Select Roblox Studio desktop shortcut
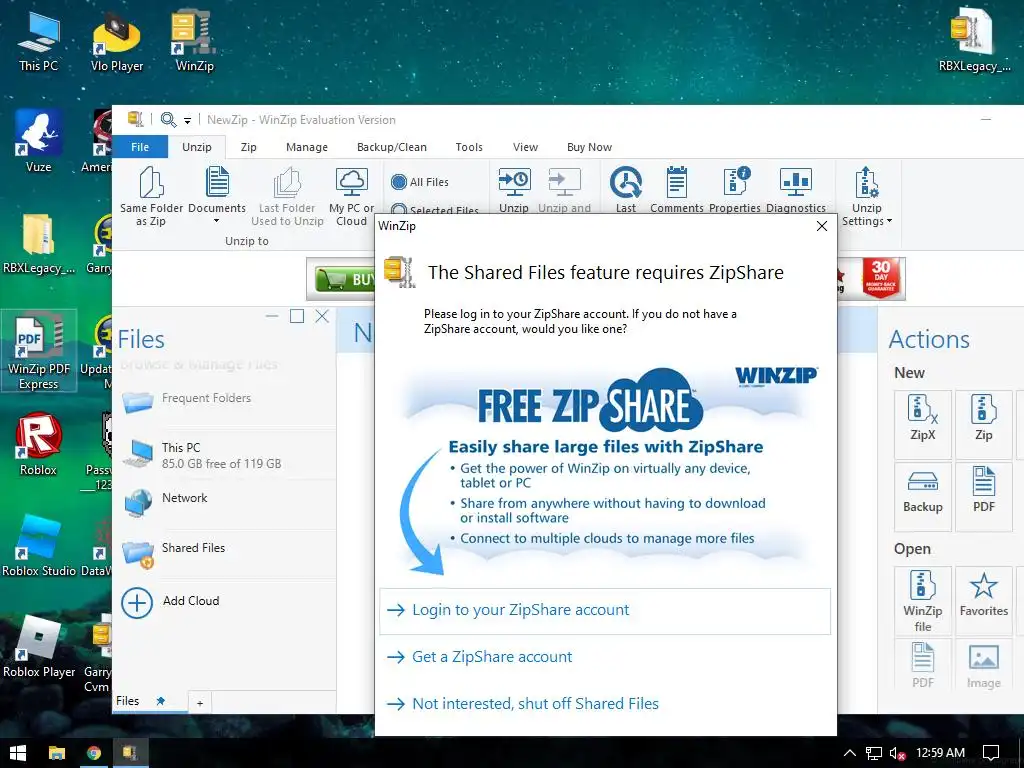The width and height of the screenshot is (1024, 768). pyautogui.click(x=39, y=546)
